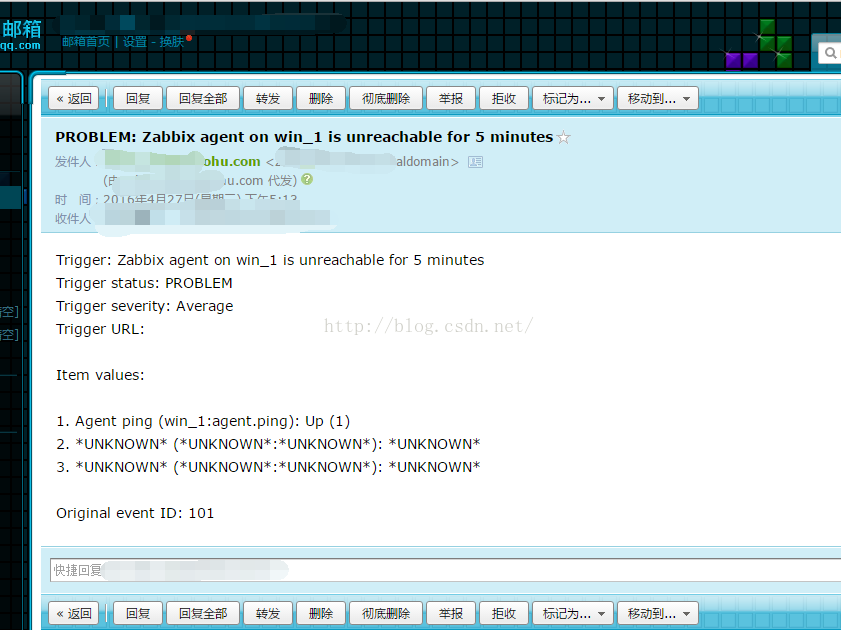This screenshot has height=630, width=841.
Task: Star this Zabbix problem email
Action: (x=563, y=138)
